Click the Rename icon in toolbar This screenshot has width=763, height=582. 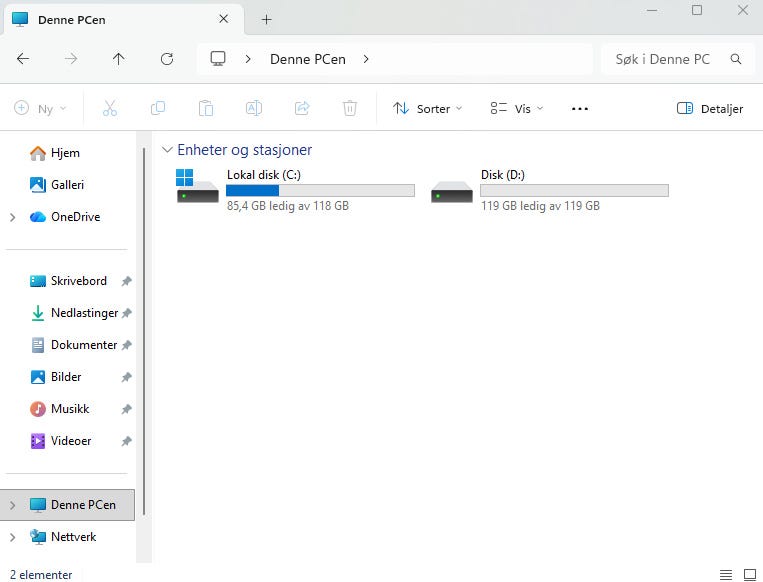[254, 108]
